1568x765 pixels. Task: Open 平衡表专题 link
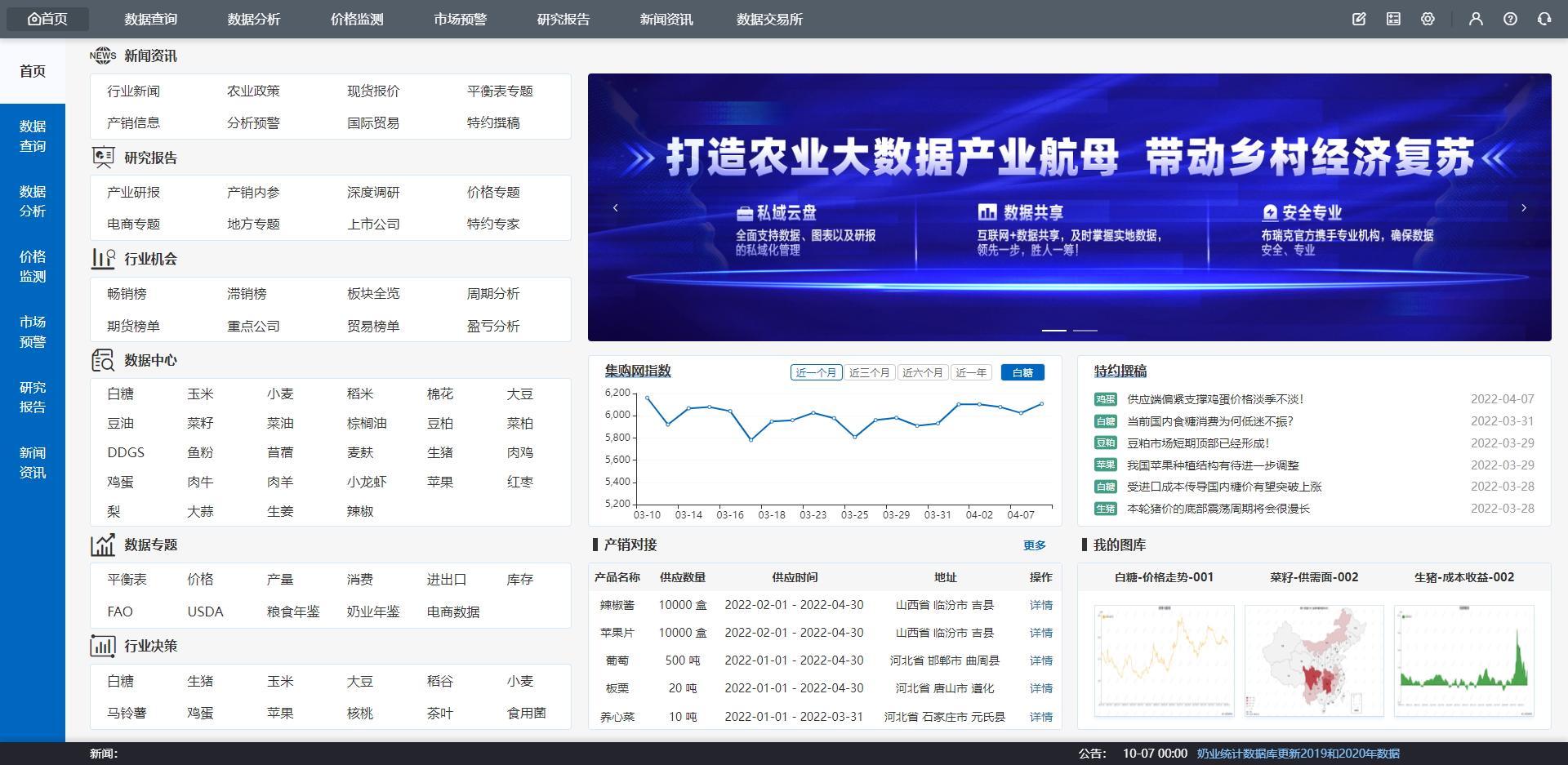500,91
